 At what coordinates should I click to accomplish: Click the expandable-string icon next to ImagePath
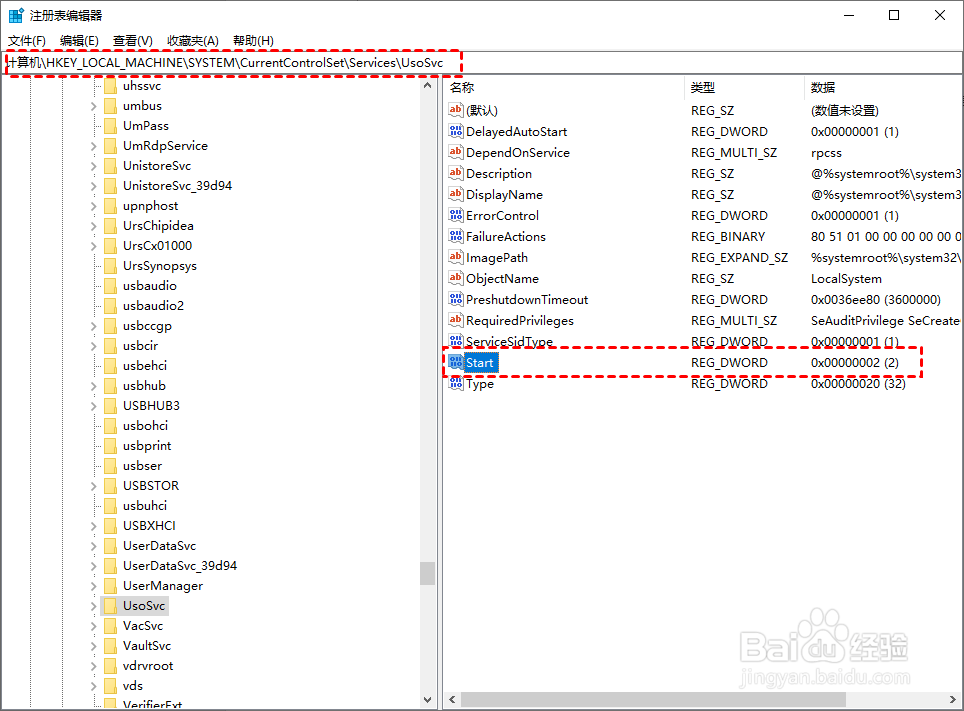click(x=456, y=257)
